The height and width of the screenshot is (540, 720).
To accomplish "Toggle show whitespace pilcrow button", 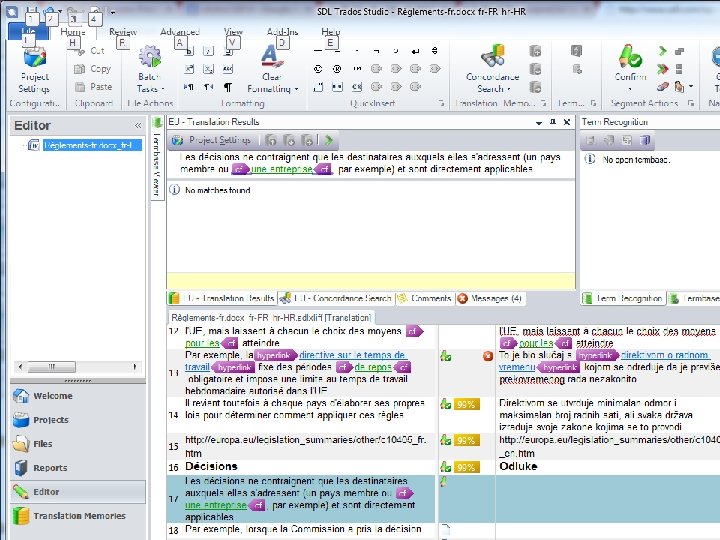I will coord(228,87).
